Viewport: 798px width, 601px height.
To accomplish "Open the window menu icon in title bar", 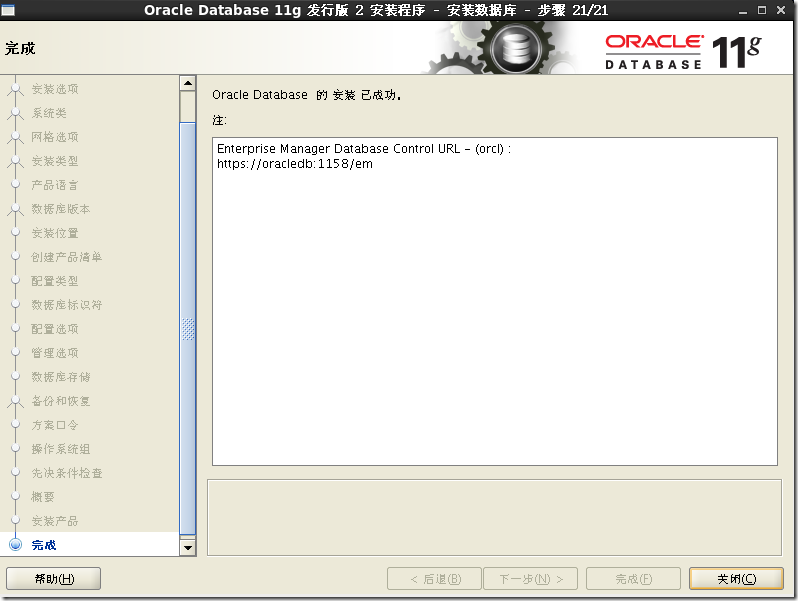I will pos(8,10).
